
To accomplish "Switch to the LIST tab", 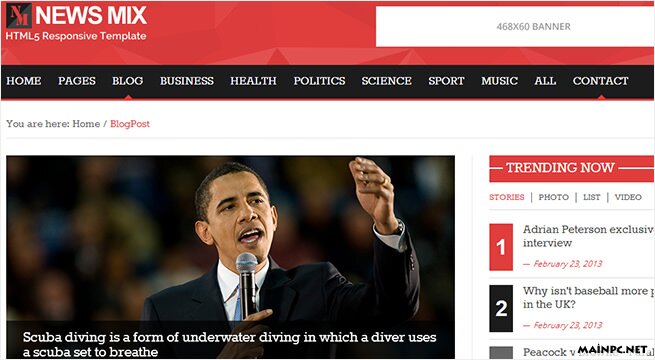I will [592, 197].
